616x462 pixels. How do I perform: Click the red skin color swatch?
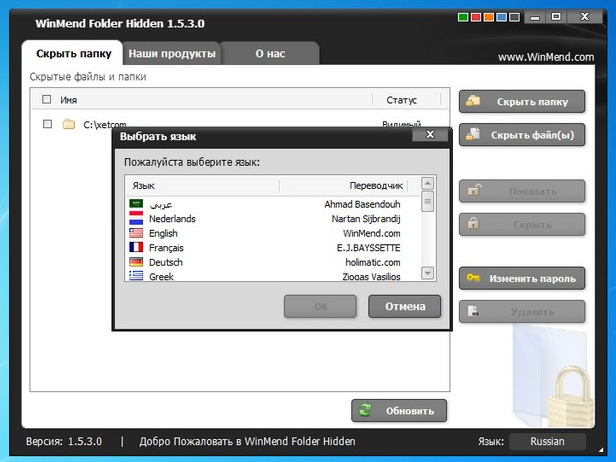point(476,17)
